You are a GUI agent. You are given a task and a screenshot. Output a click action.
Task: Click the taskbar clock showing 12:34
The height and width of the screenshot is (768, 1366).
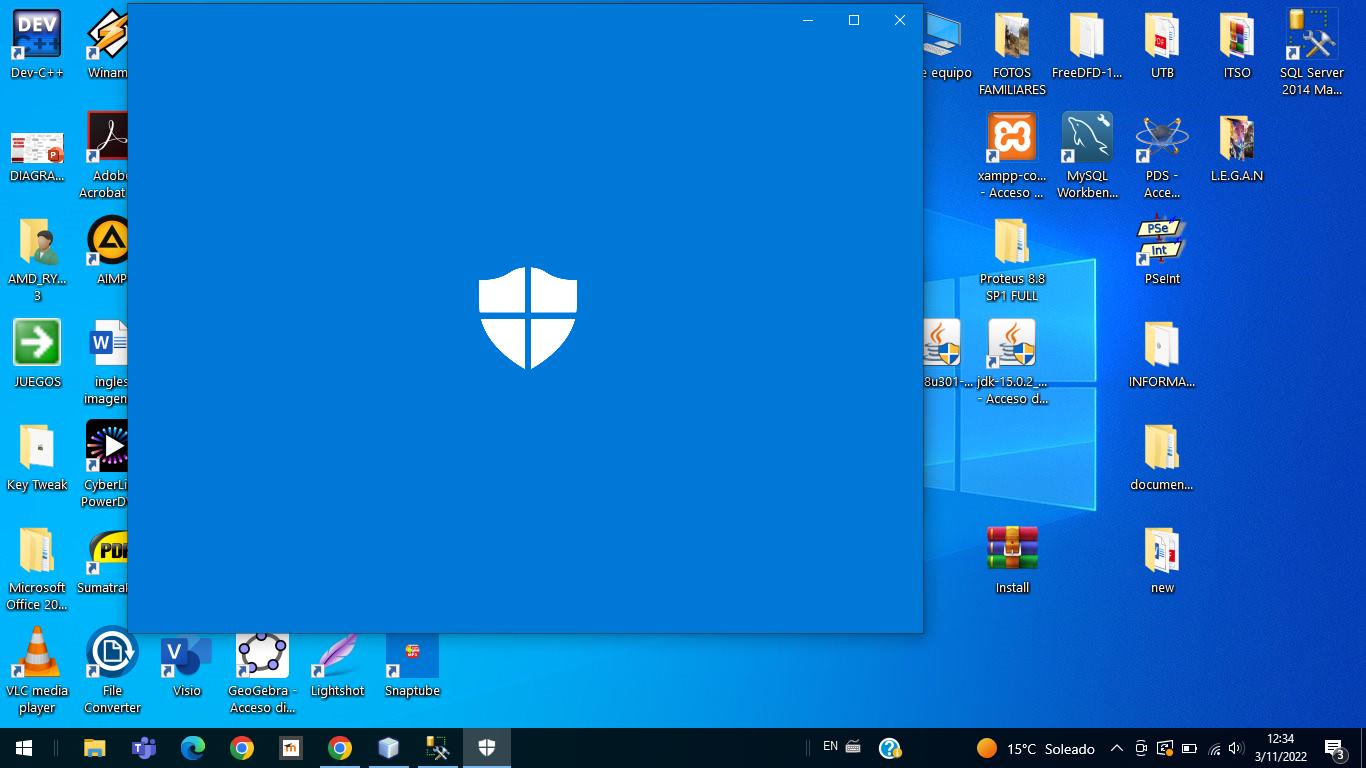(x=1280, y=748)
